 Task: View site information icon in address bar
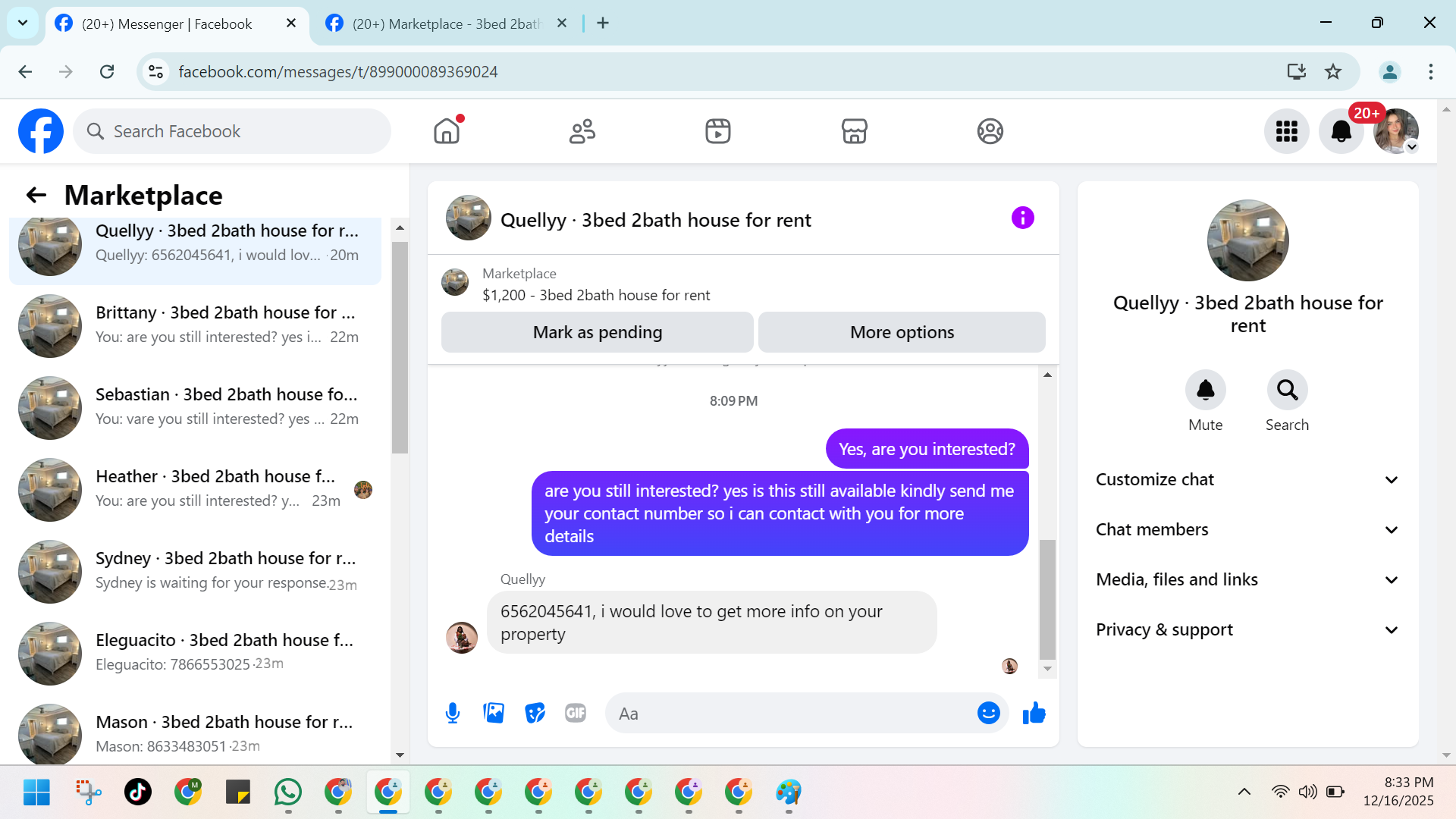[155, 72]
